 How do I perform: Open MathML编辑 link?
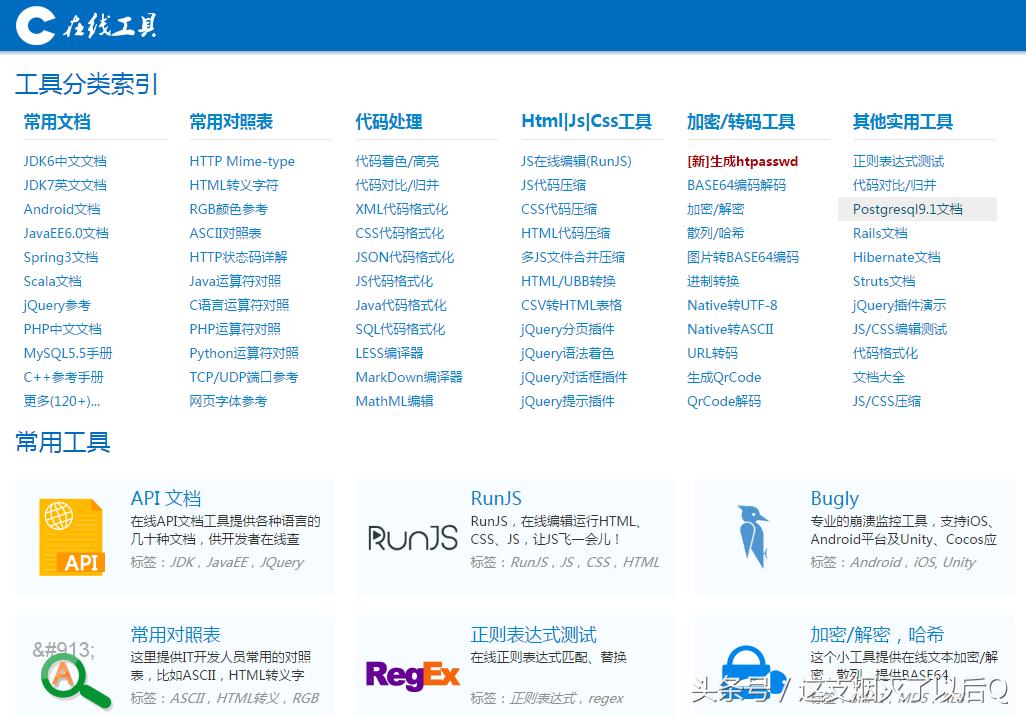pos(394,401)
